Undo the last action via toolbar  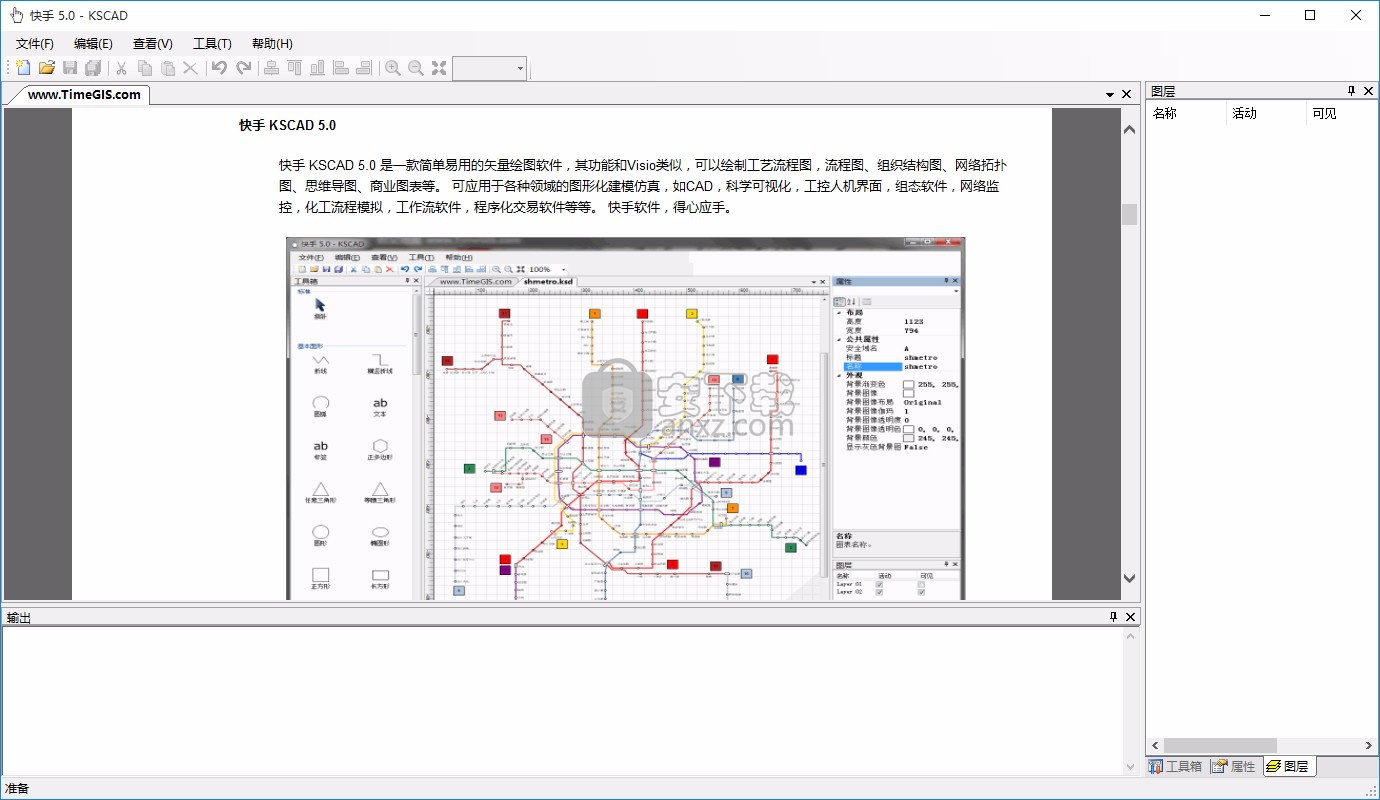click(219, 68)
